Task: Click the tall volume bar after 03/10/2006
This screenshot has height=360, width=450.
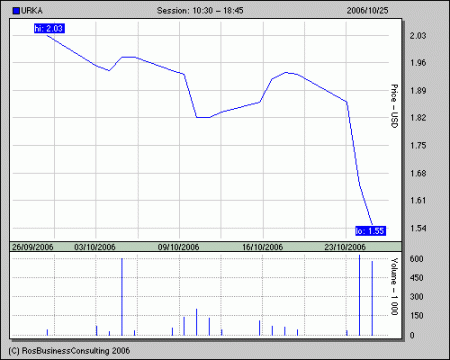Action: 122,297
